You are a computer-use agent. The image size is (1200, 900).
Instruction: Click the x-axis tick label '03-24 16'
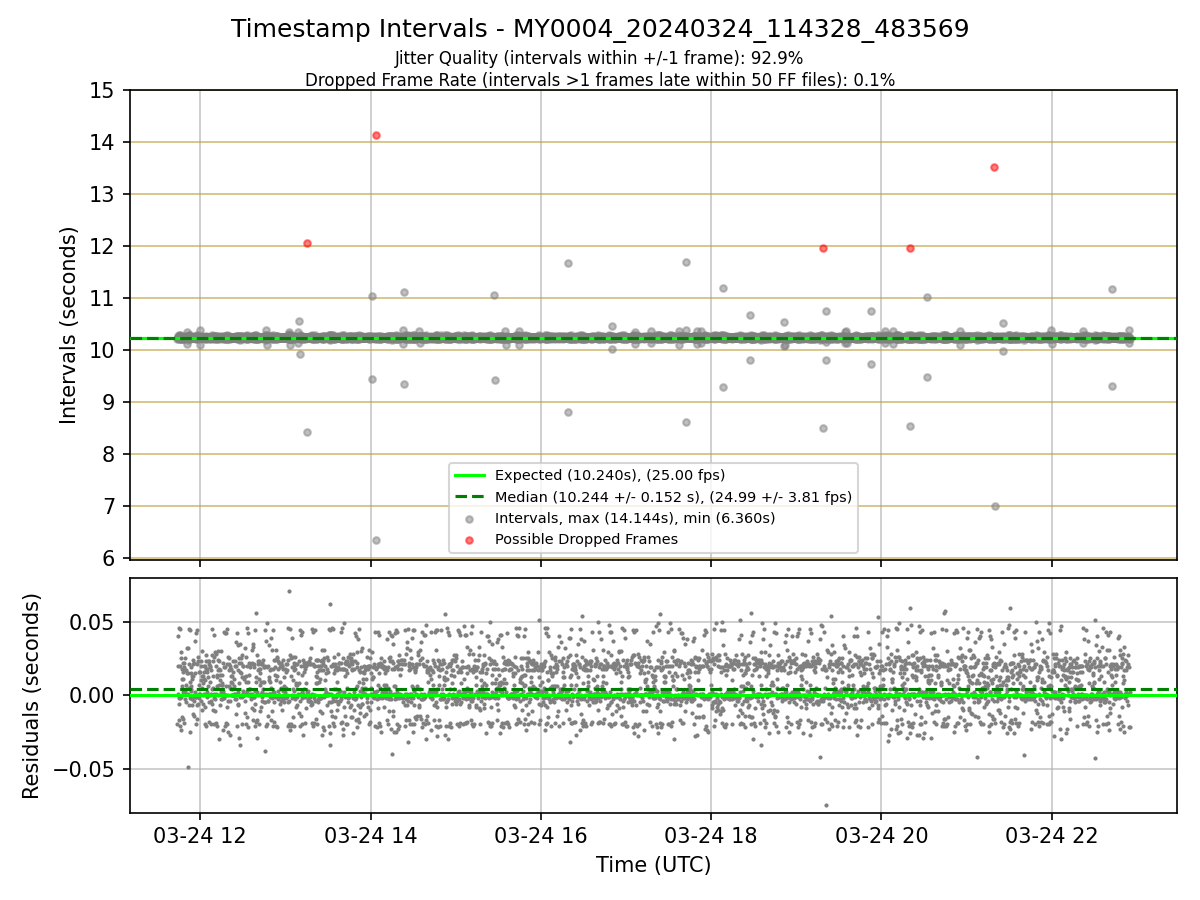click(x=540, y=835)
